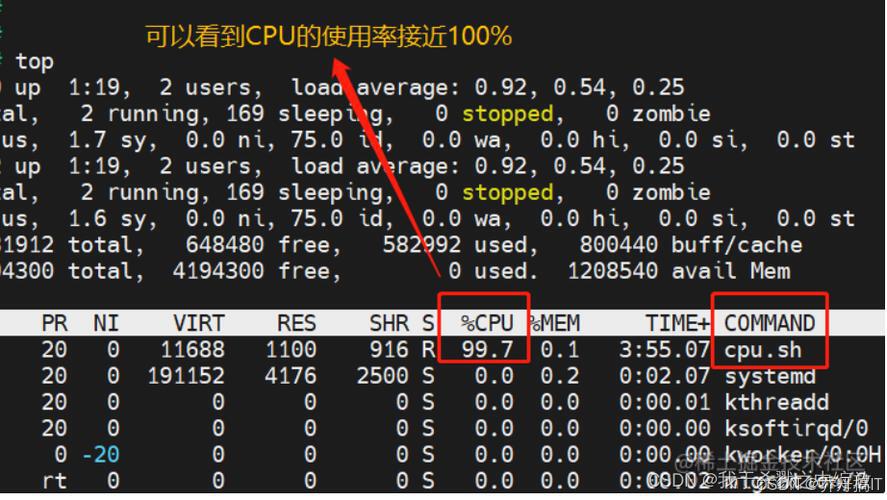887x500 pixels.
Task: Select the -20 nice value
Action: pyautogui.click(x=100, y=455)
